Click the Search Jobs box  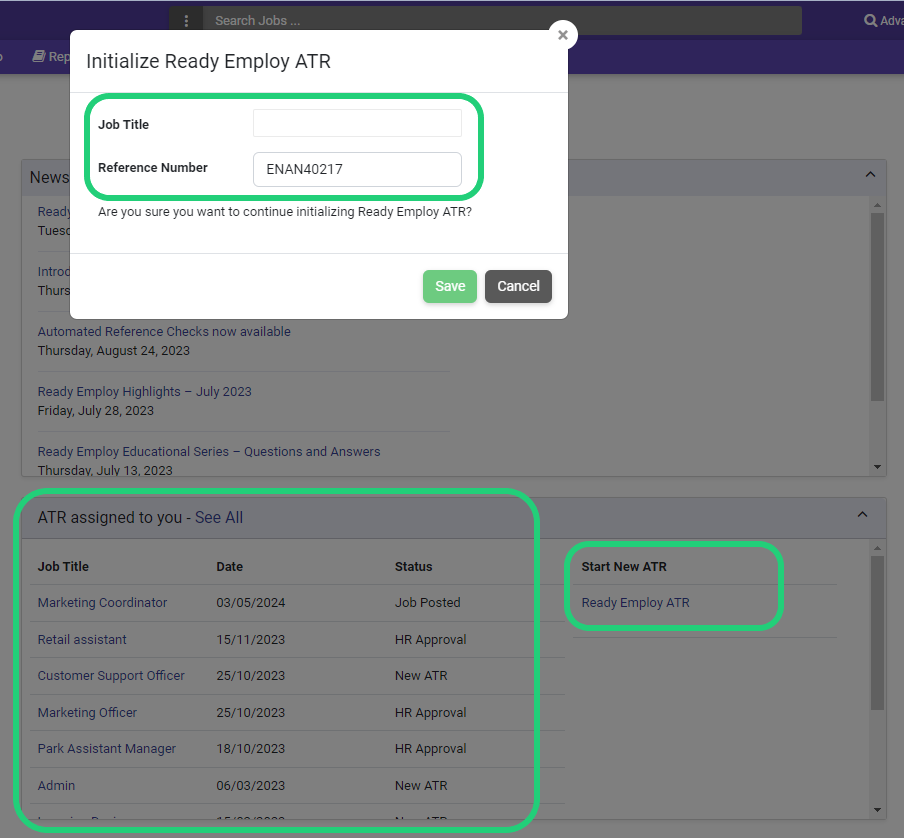point(502,21)
